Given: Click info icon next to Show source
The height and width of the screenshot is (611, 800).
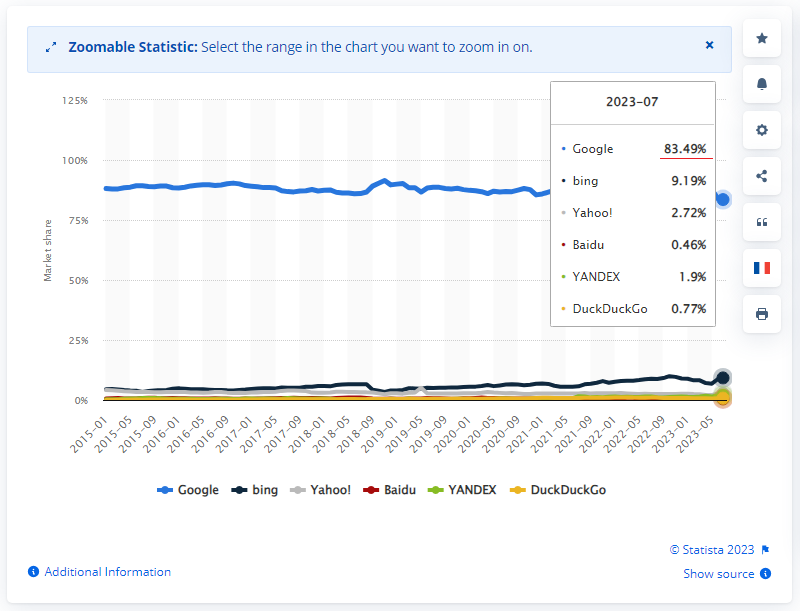Looking at the screenshot, I should (x=765, y=574).
